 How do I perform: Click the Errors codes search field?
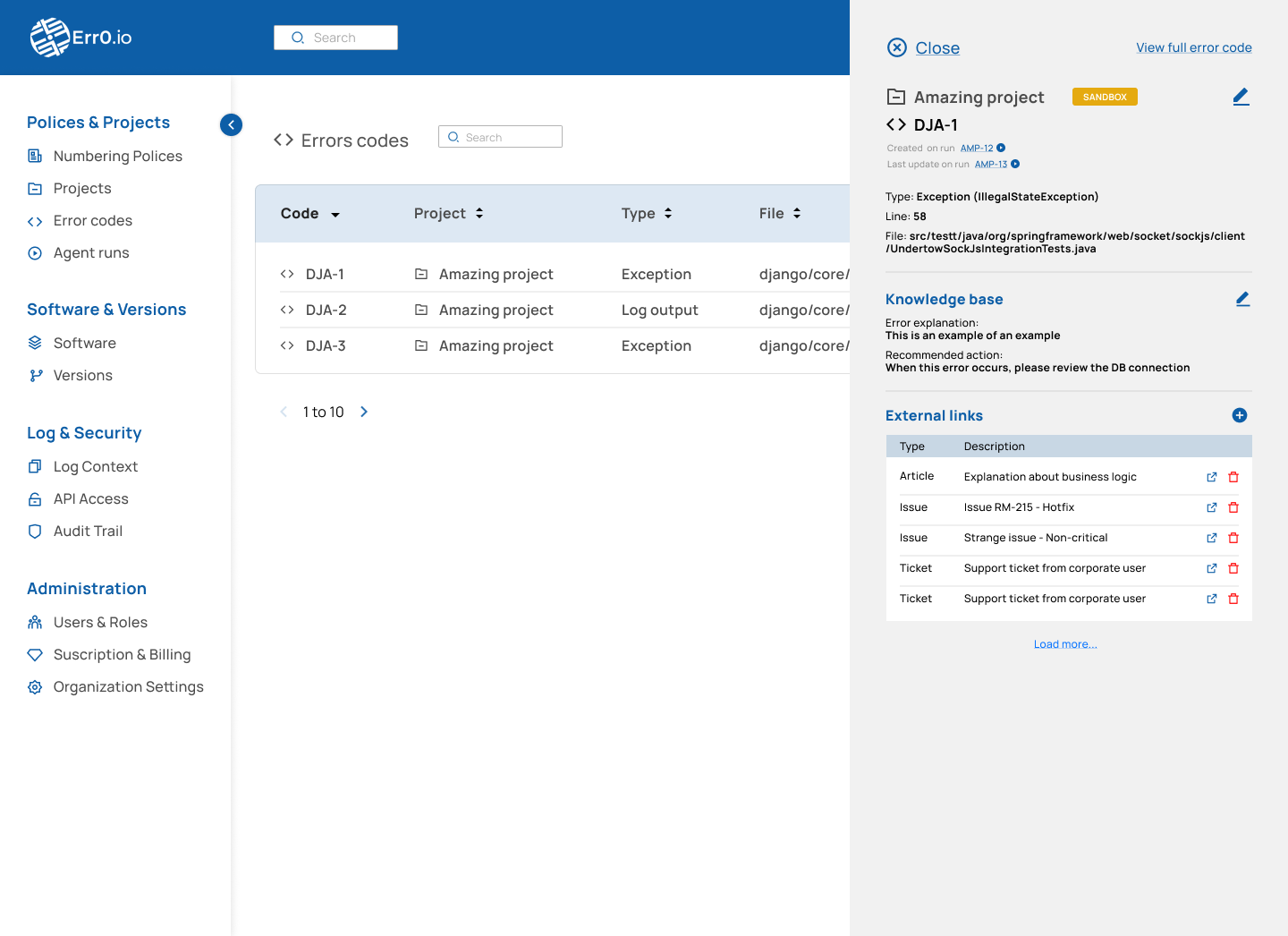click(500, 137)
